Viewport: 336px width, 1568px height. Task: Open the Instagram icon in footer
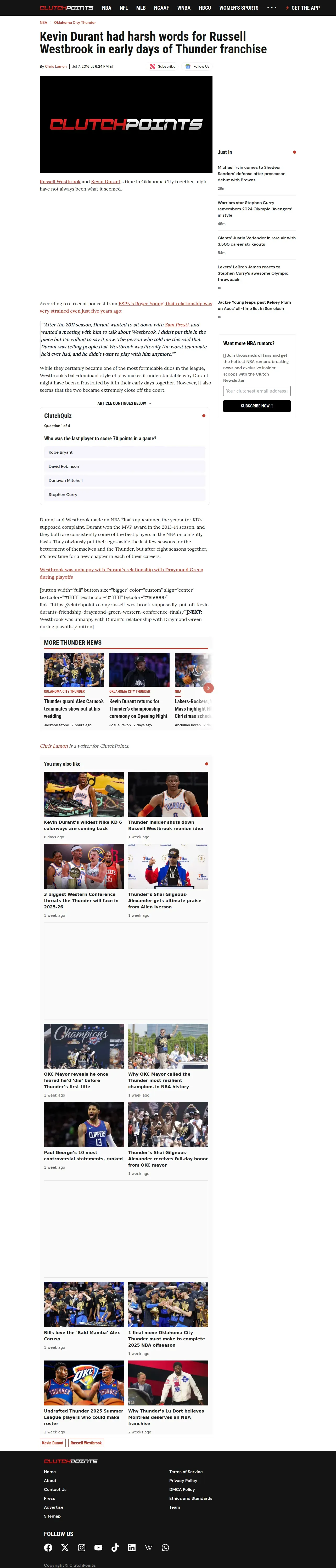[81, 1547]
